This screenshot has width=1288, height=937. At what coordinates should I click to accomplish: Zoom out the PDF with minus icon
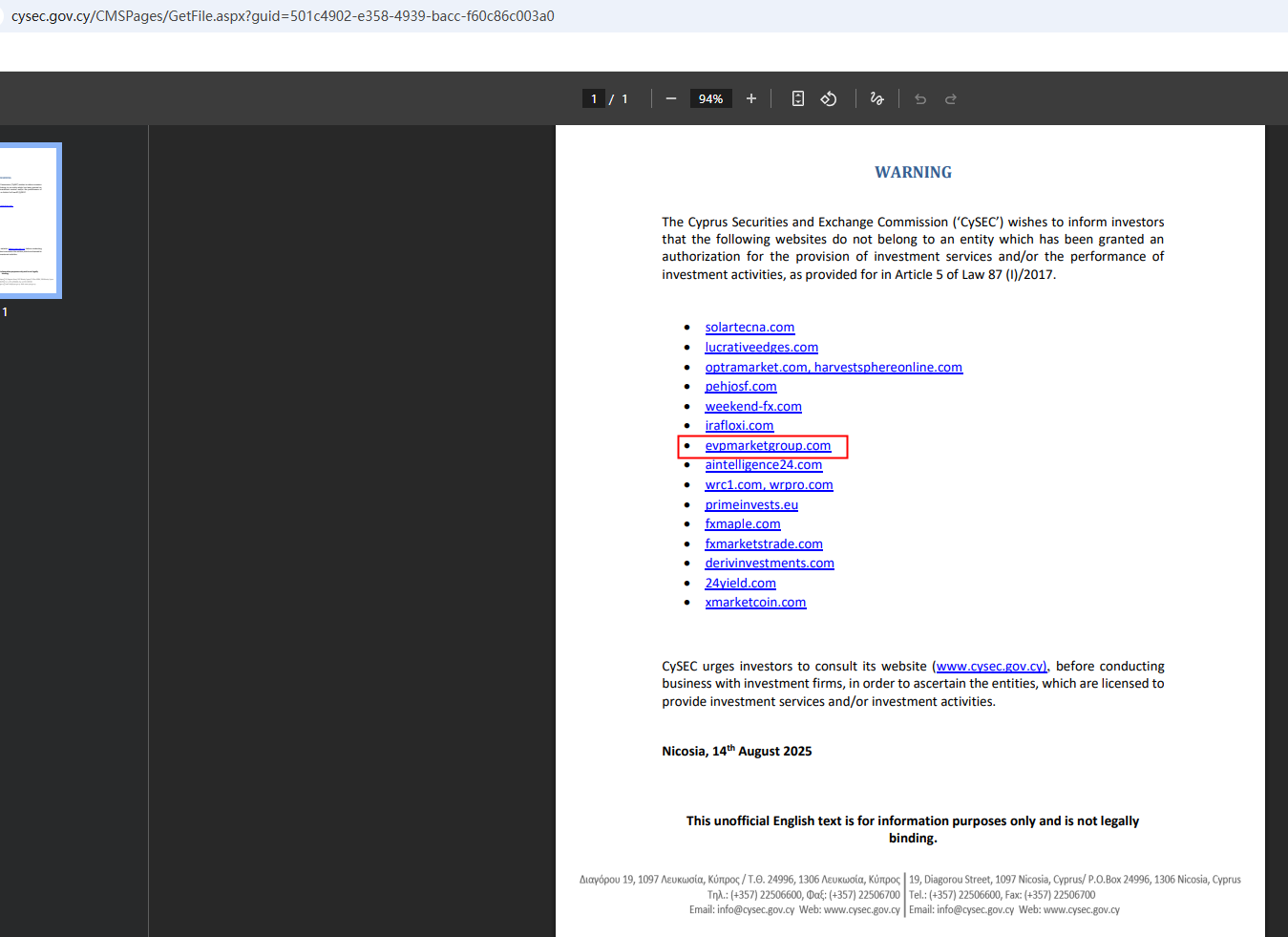671,98
